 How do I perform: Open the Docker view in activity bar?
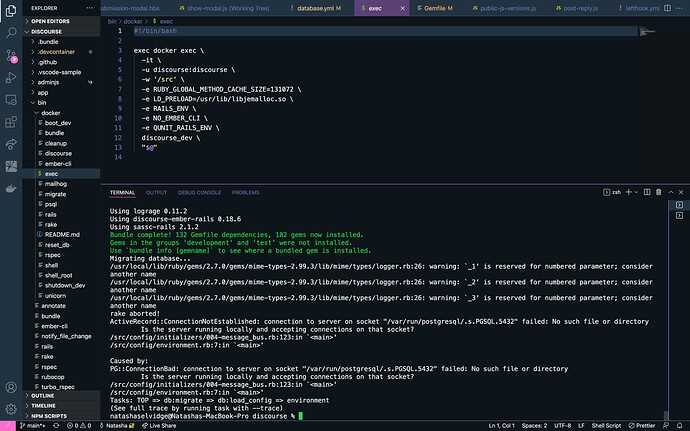pyautogui.click(x=11, y=189)
